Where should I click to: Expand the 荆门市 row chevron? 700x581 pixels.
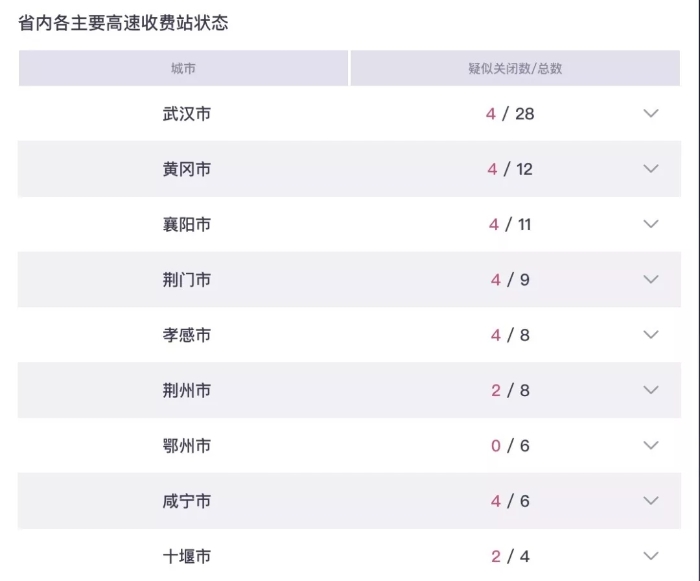pyautogui.click(x=651, y=280)
